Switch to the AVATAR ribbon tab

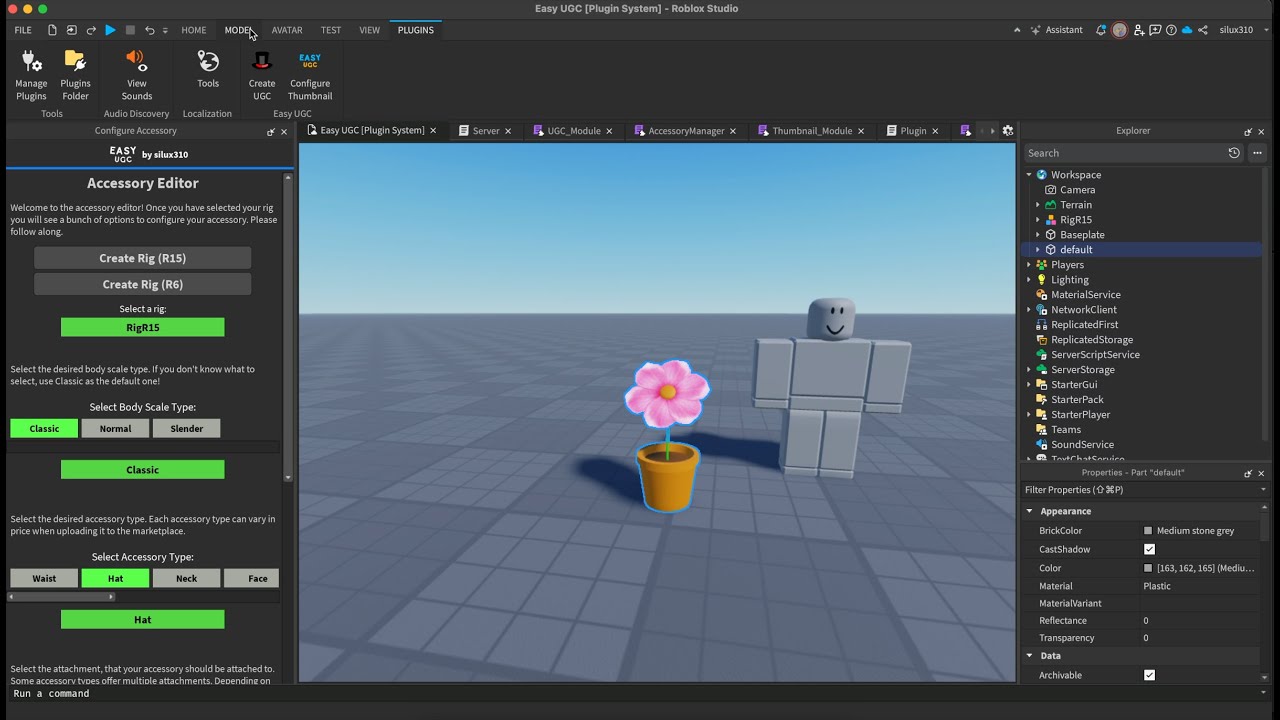tap(287, 30)
